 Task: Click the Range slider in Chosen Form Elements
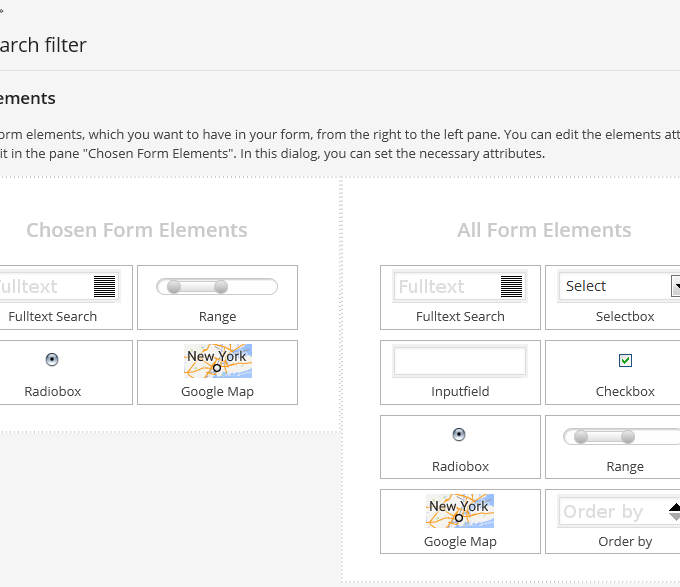tap(217, 287)
